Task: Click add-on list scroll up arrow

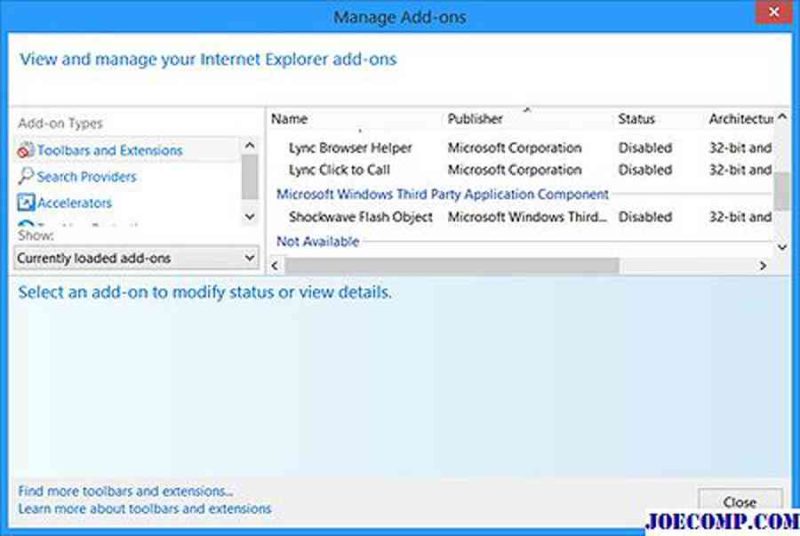Action: tap(782, 117)
